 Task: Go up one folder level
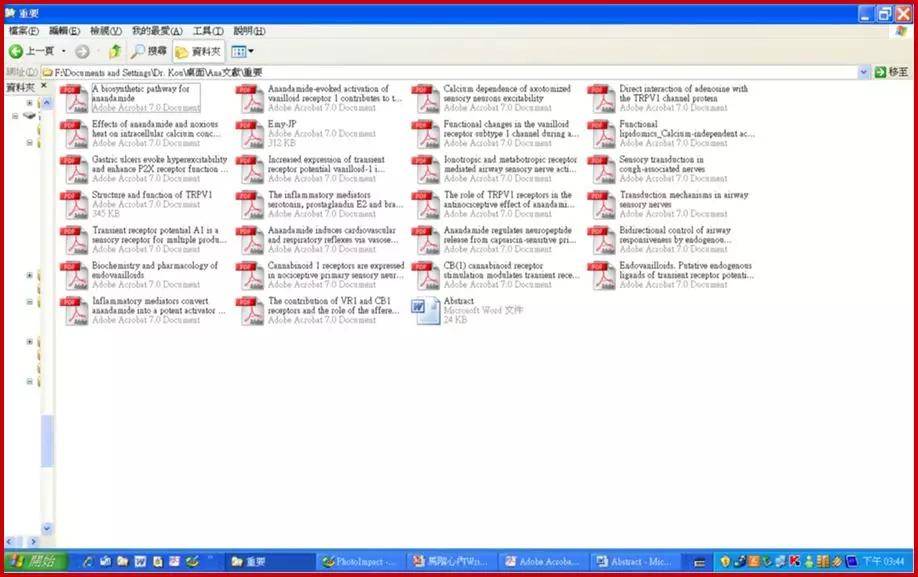tap(114, 51)
